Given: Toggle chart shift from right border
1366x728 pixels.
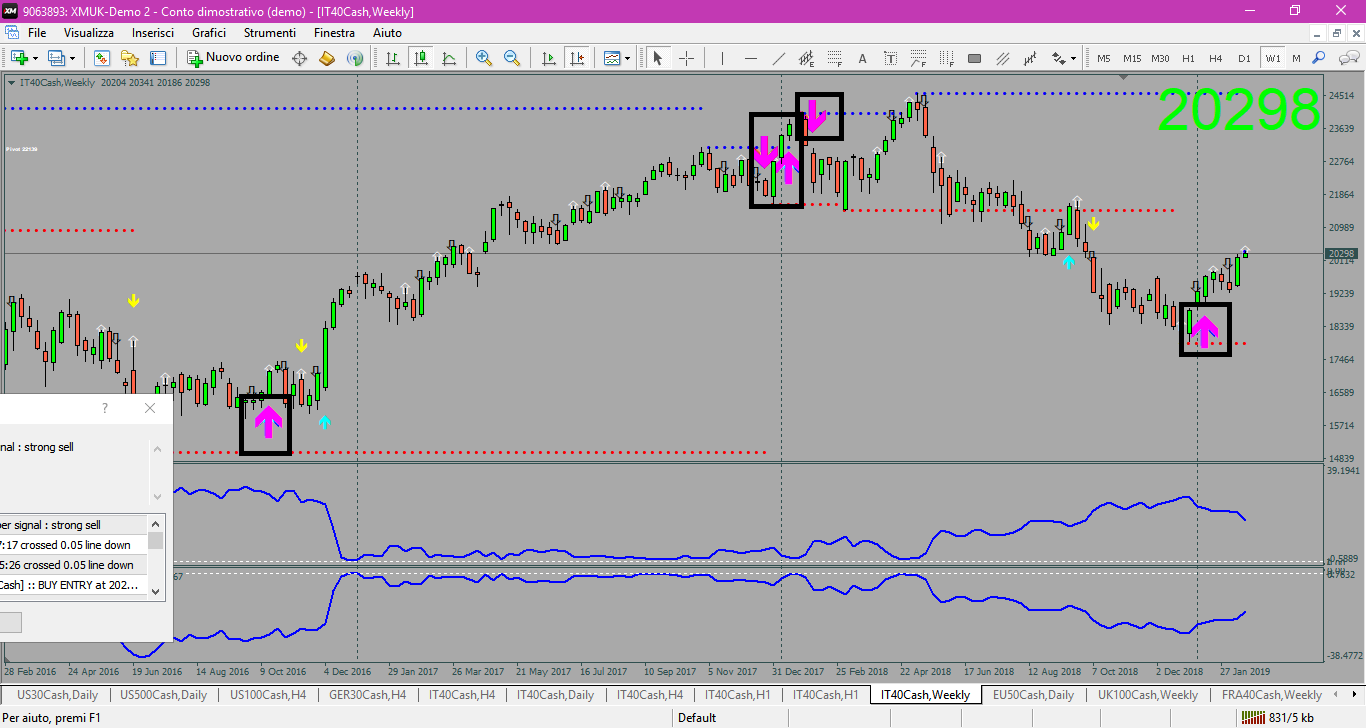Looking at the screenshot, I should coord(577,58).
